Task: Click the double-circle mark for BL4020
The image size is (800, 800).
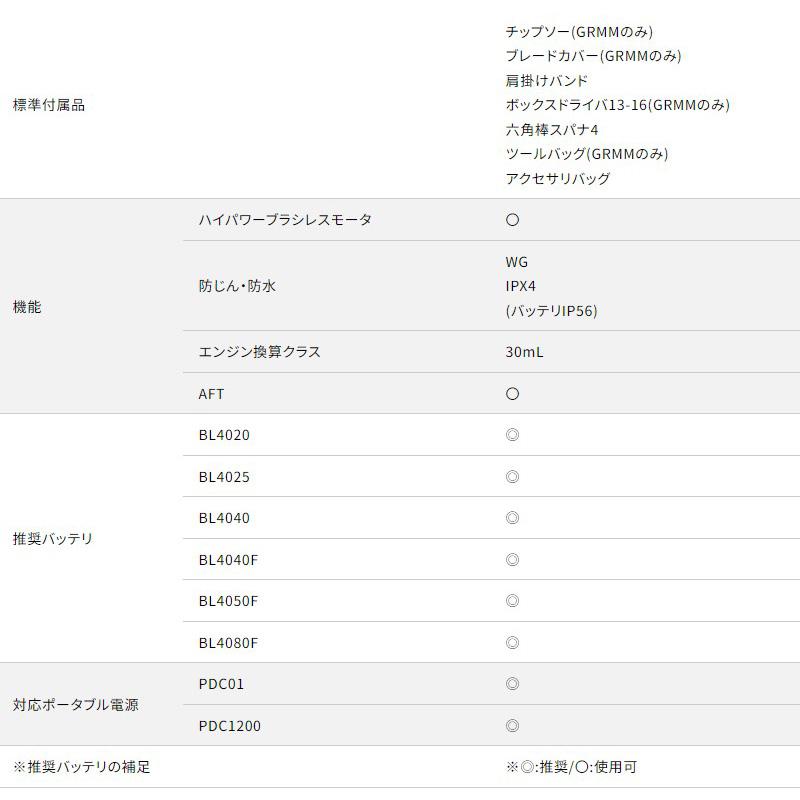Action: point(513,435)
